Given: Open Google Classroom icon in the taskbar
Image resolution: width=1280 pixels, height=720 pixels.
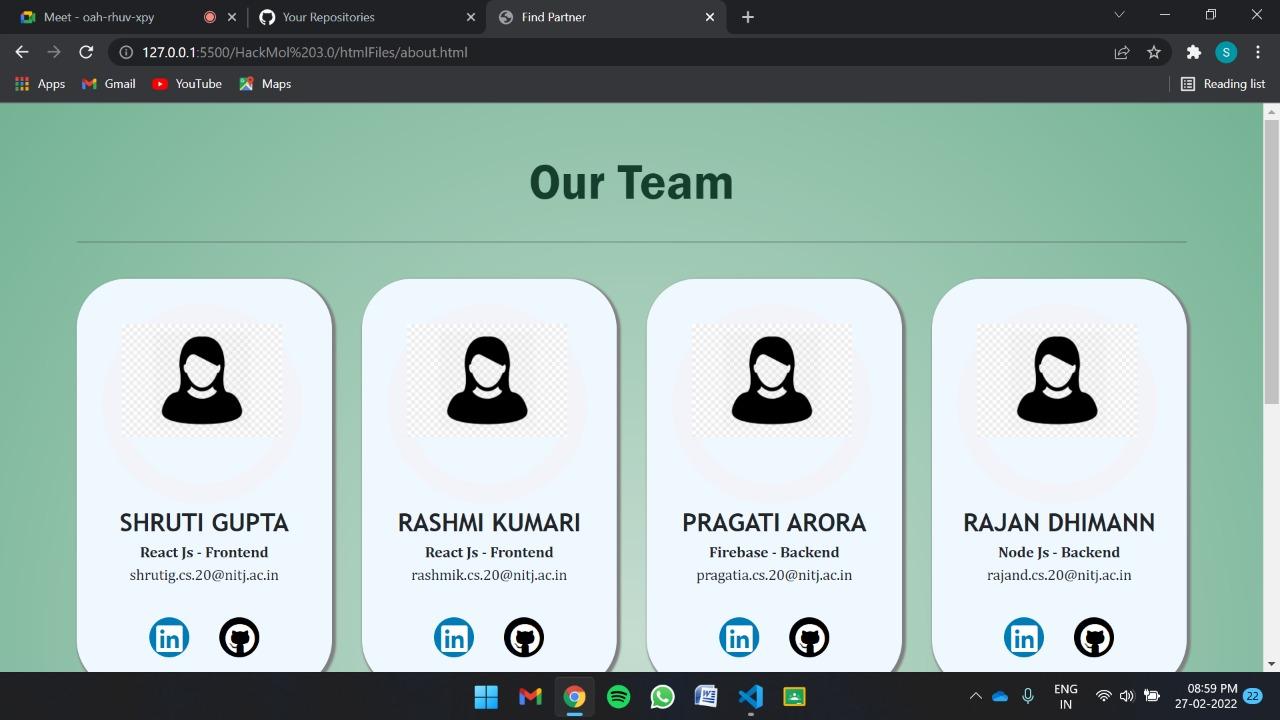Looking at the screenshot, I should (794, 696).
